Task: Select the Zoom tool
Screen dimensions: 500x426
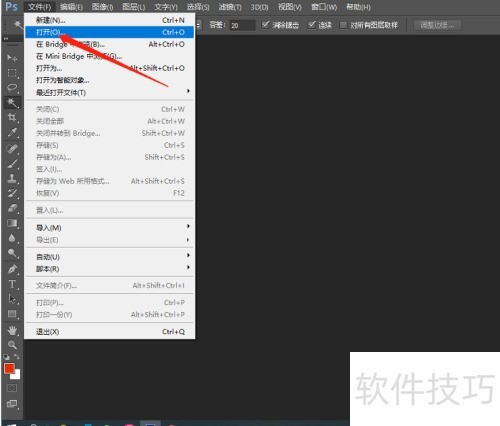Action: tap(12, 345)
